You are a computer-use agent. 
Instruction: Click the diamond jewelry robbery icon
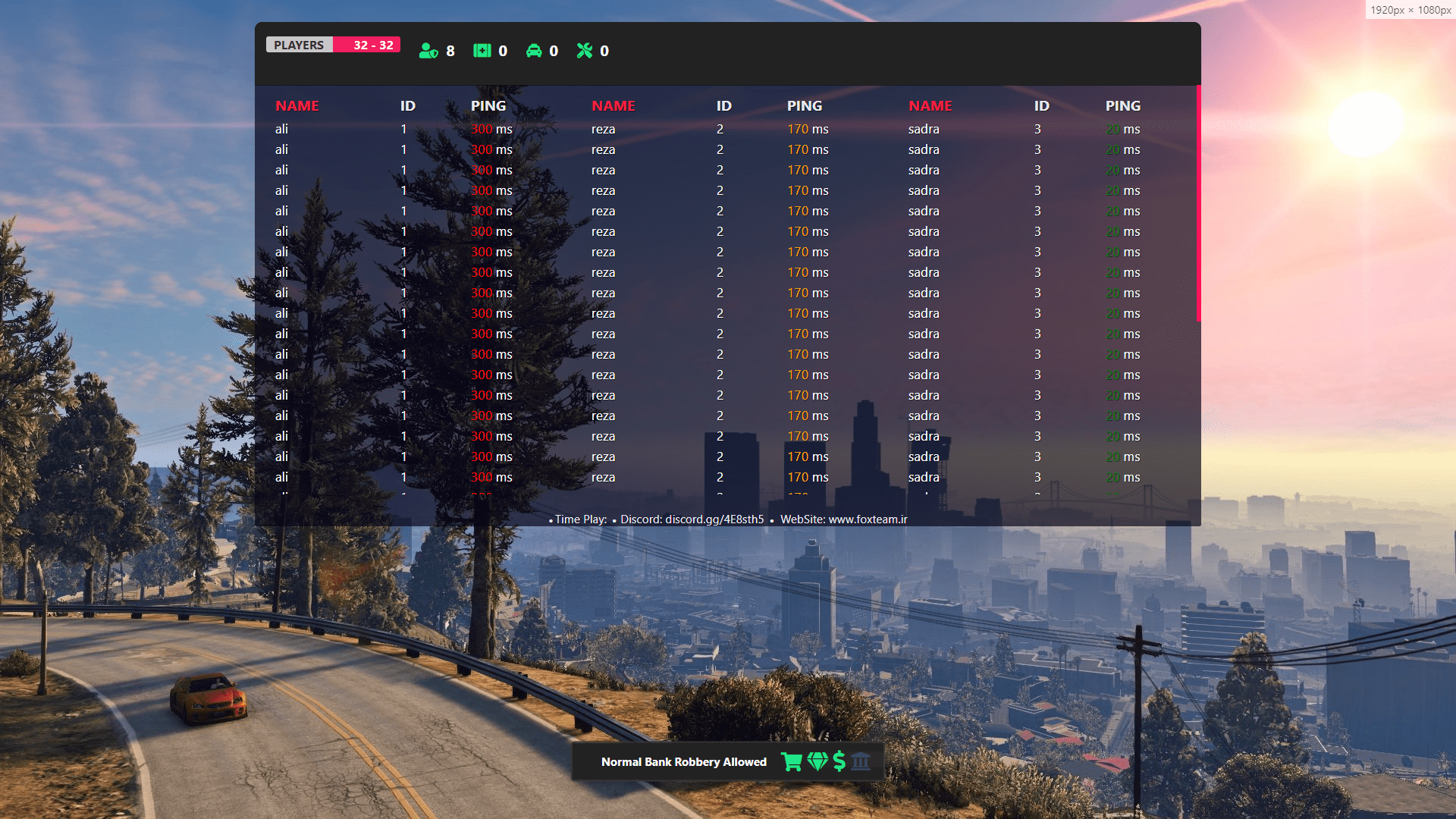(x=817, y=761)
